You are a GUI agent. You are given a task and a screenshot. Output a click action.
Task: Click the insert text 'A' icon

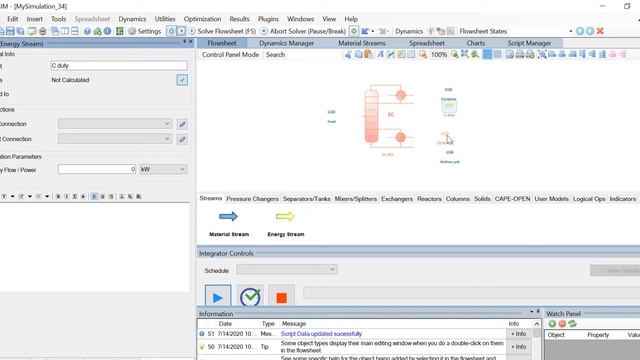(380, 54)
